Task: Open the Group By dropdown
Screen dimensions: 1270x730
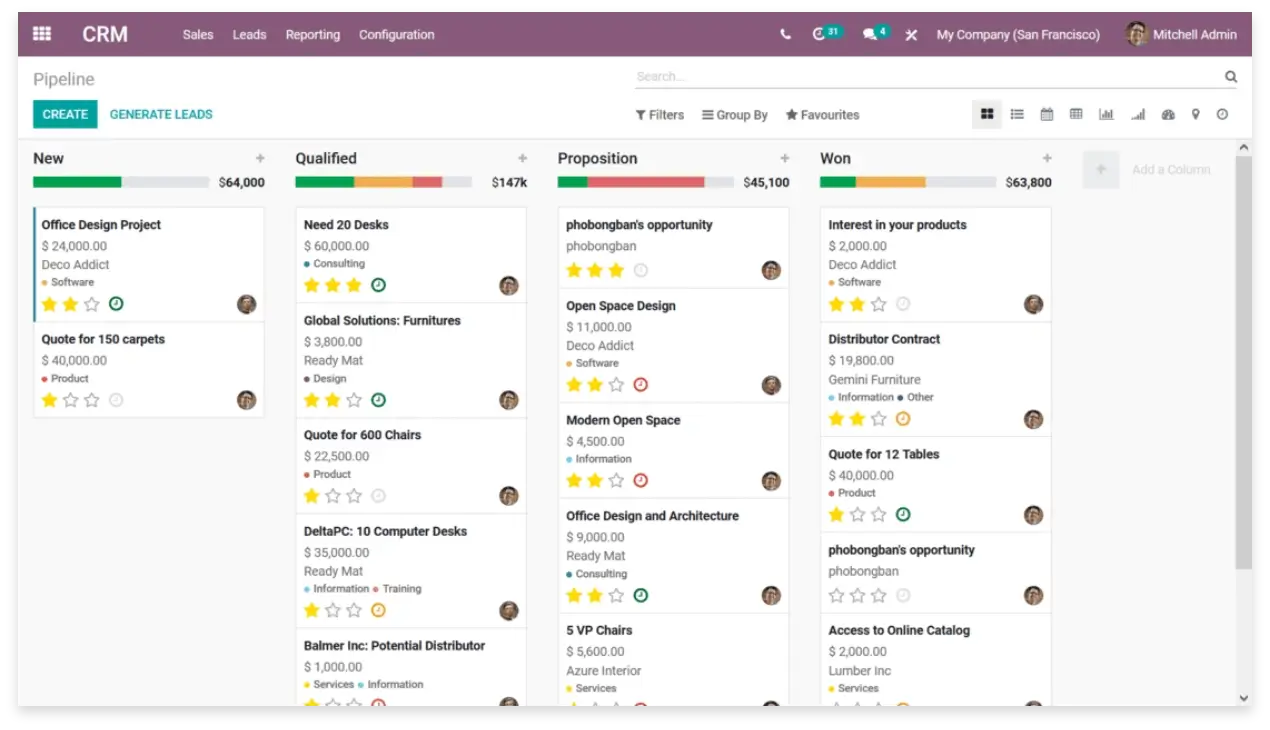Action: 735,115
